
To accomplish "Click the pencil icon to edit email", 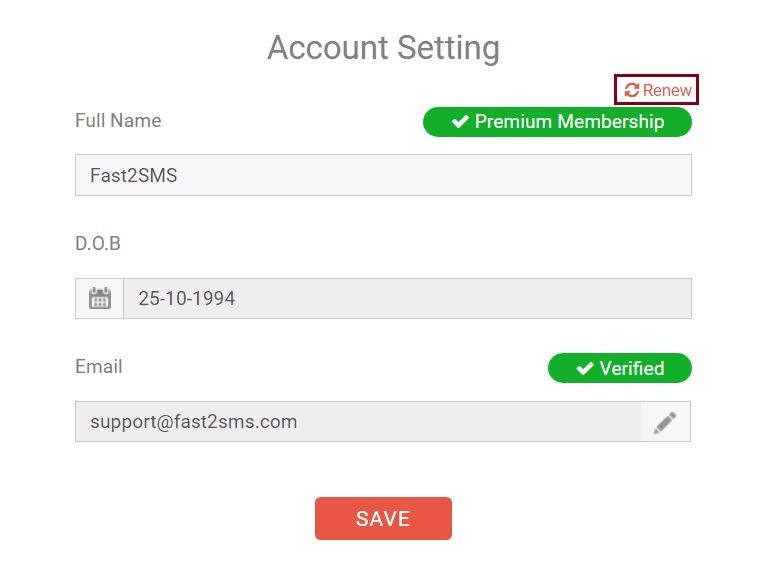I will click(665, 422).
